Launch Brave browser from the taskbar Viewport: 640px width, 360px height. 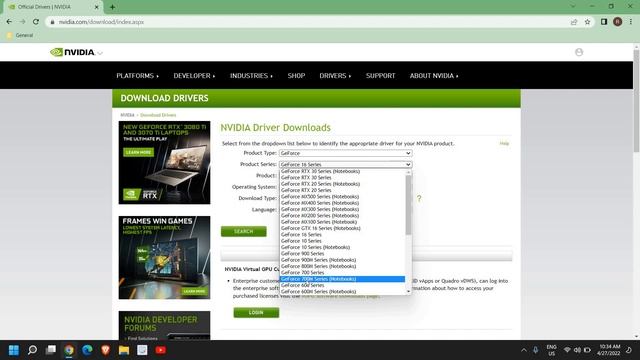(106, 350)
